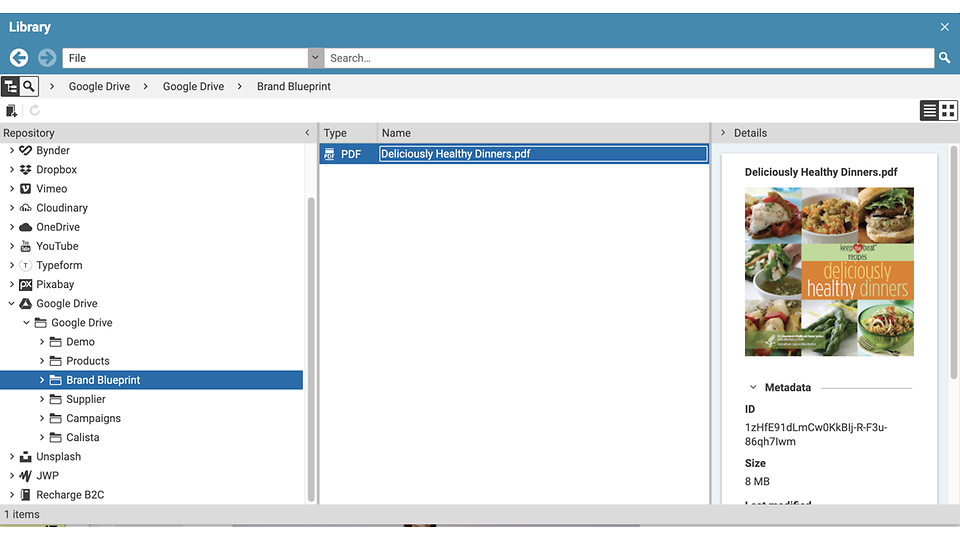The width and height of the screenshot is (960, 540).
Task: Click the Campaigns folder icon
Action: (x=56, y=418)
